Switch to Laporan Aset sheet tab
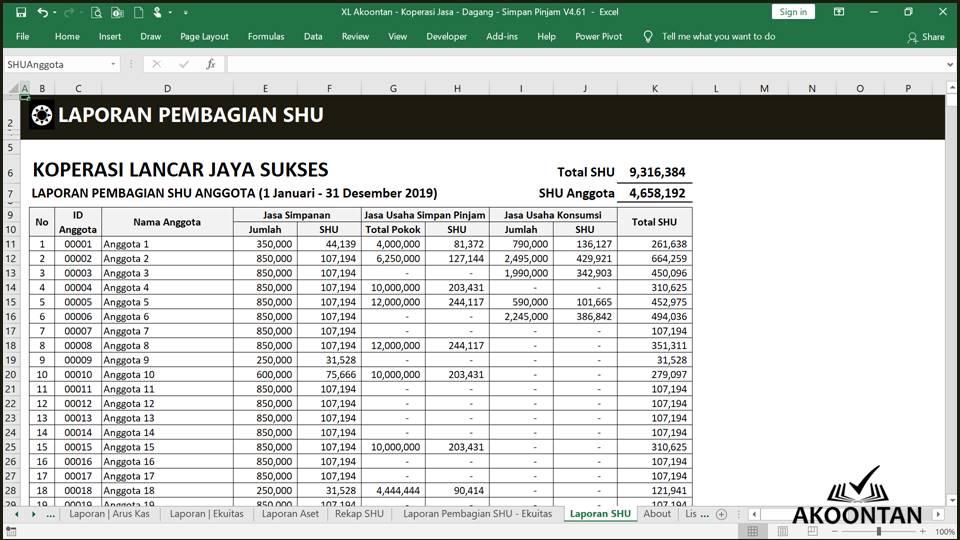 290,514
